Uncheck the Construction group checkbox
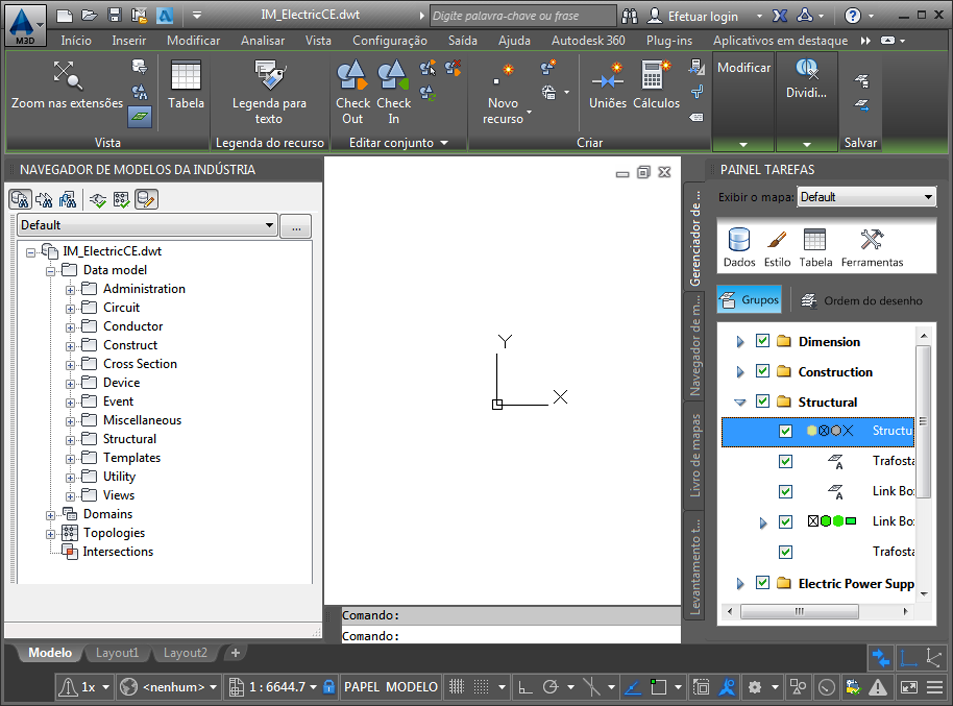The image size is (953, 706). click(x=762, y=371)
